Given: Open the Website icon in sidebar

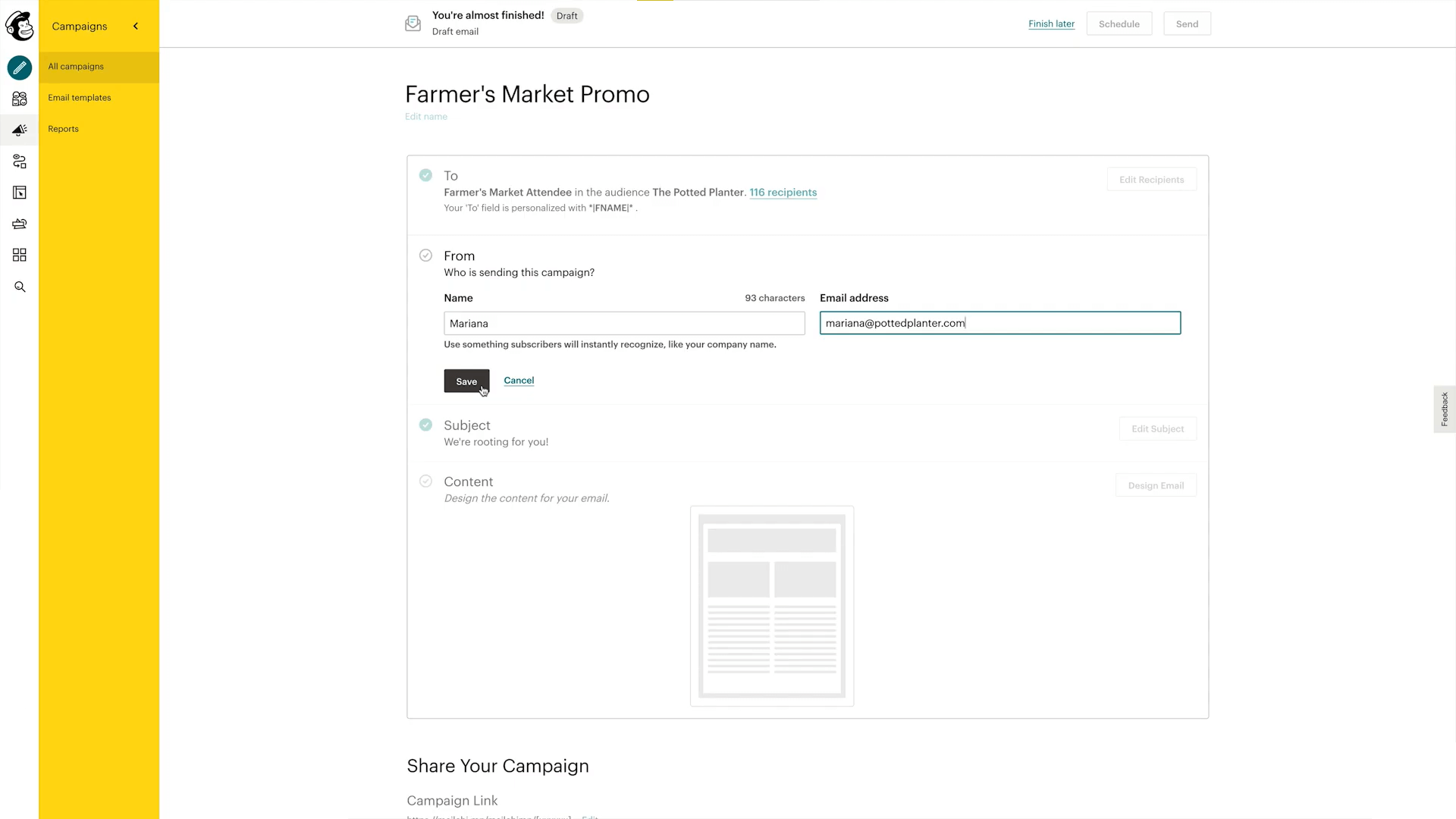Looking at the screenshot, I should click(x=20, y=193).
